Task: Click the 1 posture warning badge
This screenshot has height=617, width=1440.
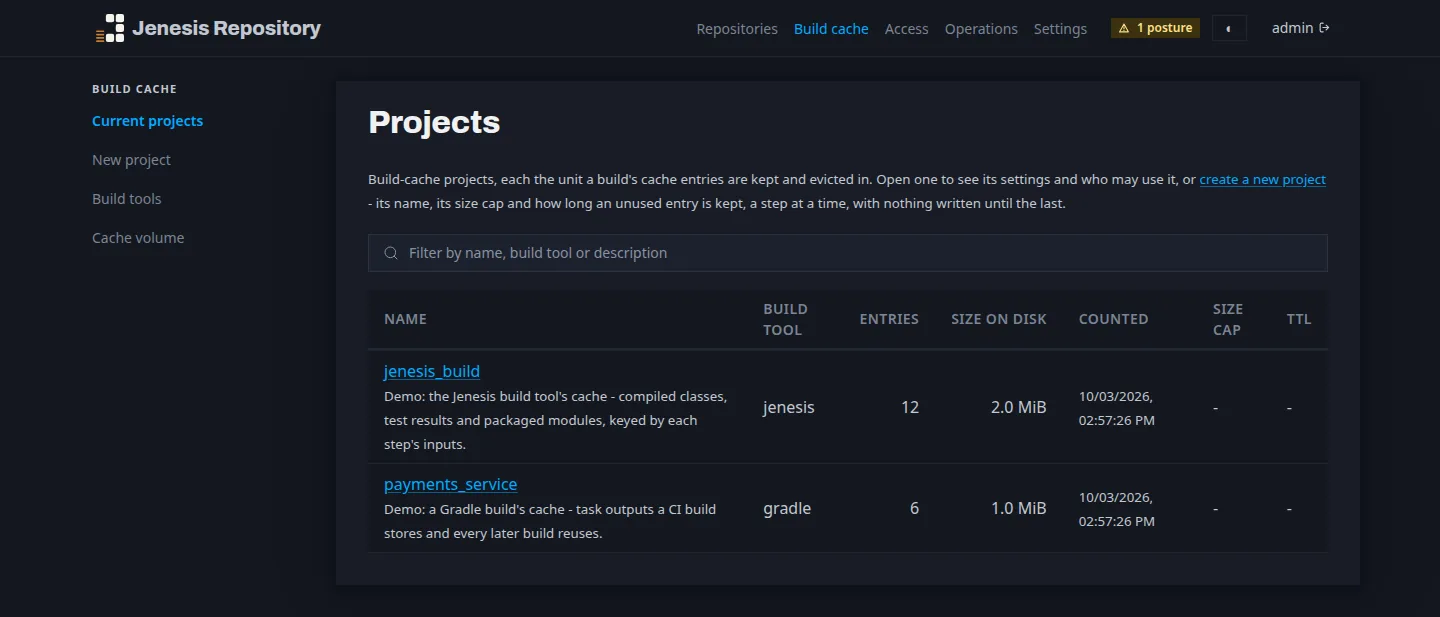Action: [1155, 28]
